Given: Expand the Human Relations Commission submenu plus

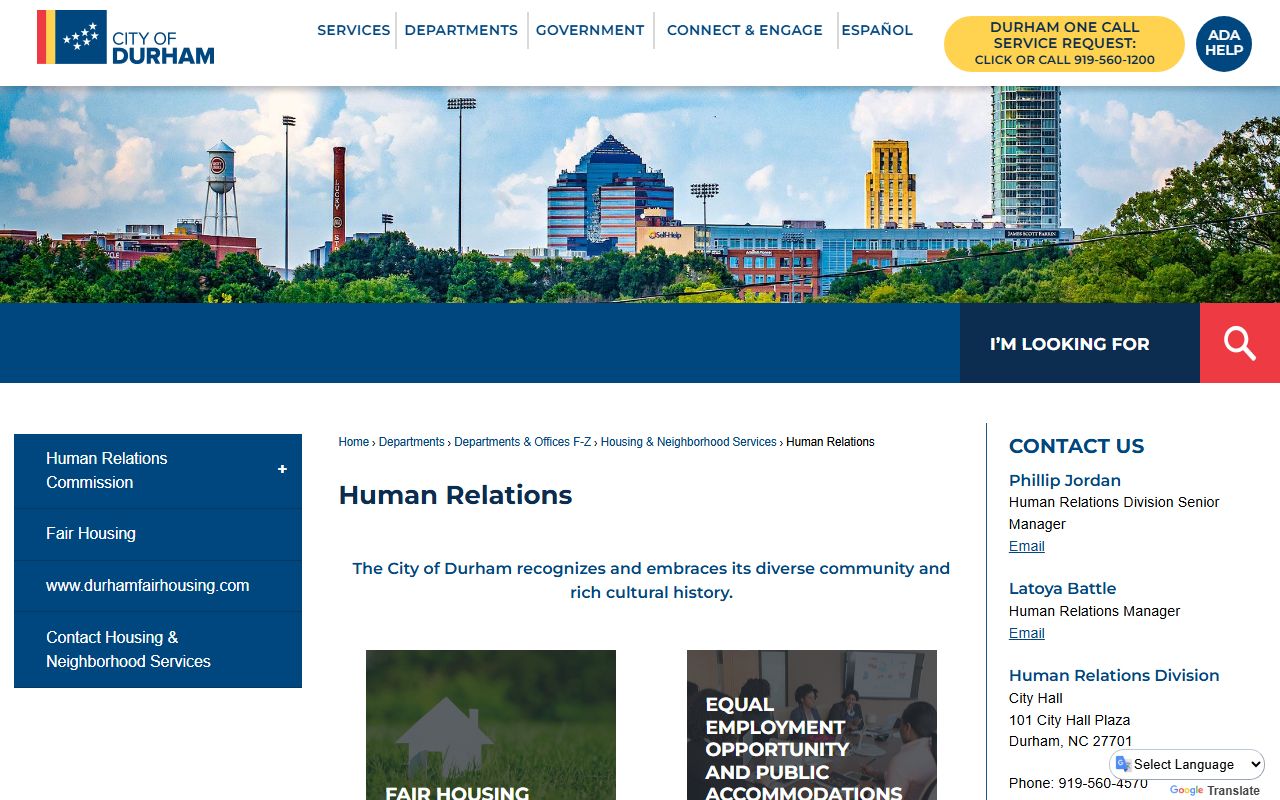Looking at the screenshot, I should coord(282,469).
